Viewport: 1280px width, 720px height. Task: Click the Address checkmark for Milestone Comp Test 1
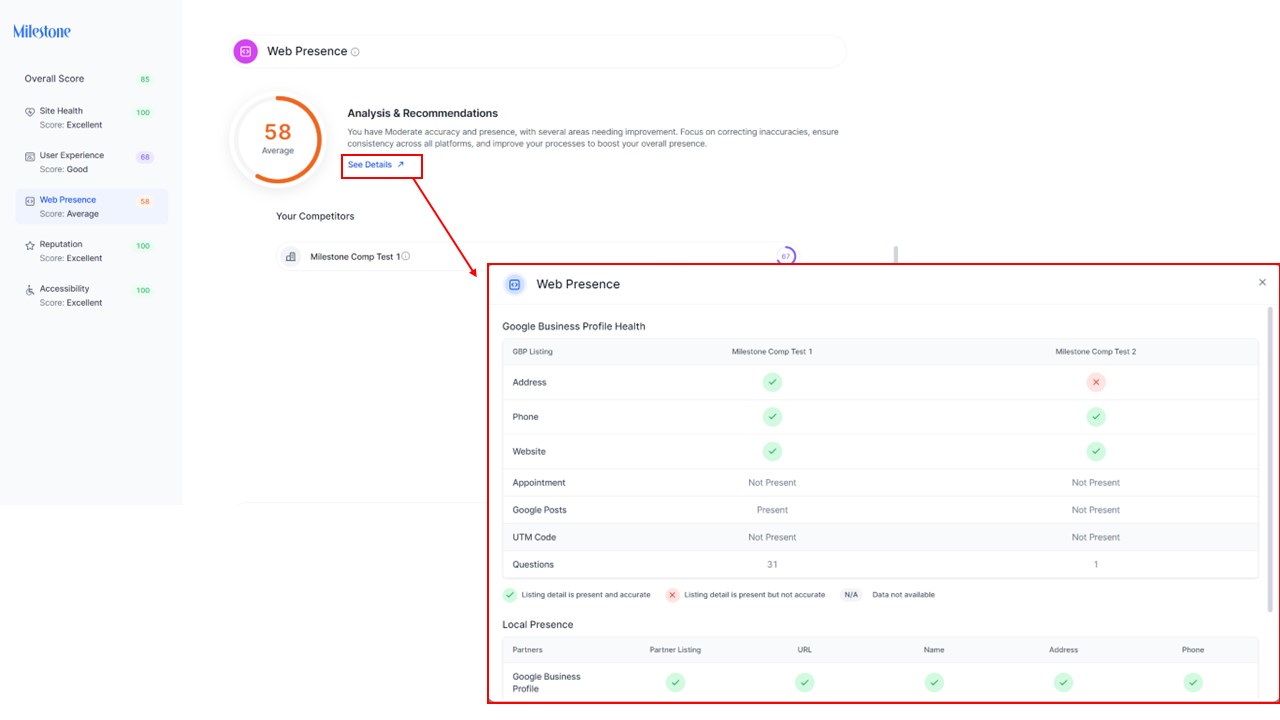click(x=772, y=382)
